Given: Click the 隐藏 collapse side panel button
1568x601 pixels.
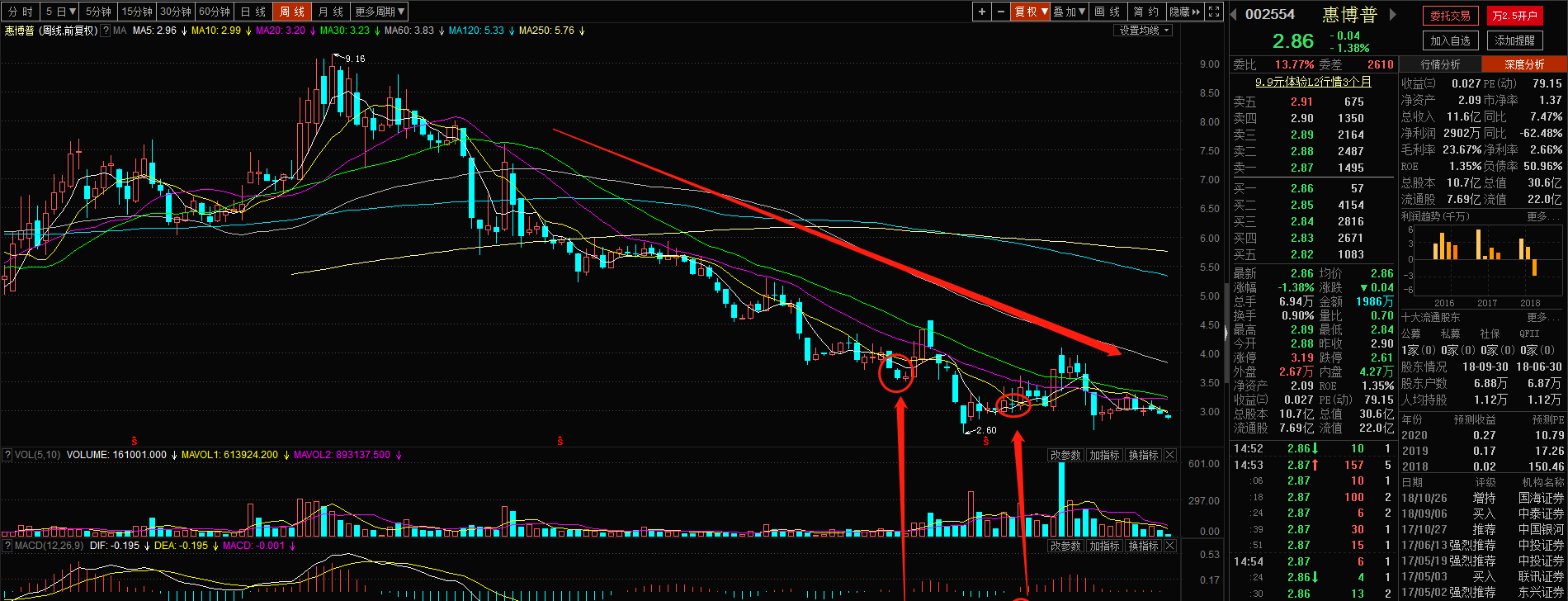Looking at the screenshot, I should coord(1185,12).
